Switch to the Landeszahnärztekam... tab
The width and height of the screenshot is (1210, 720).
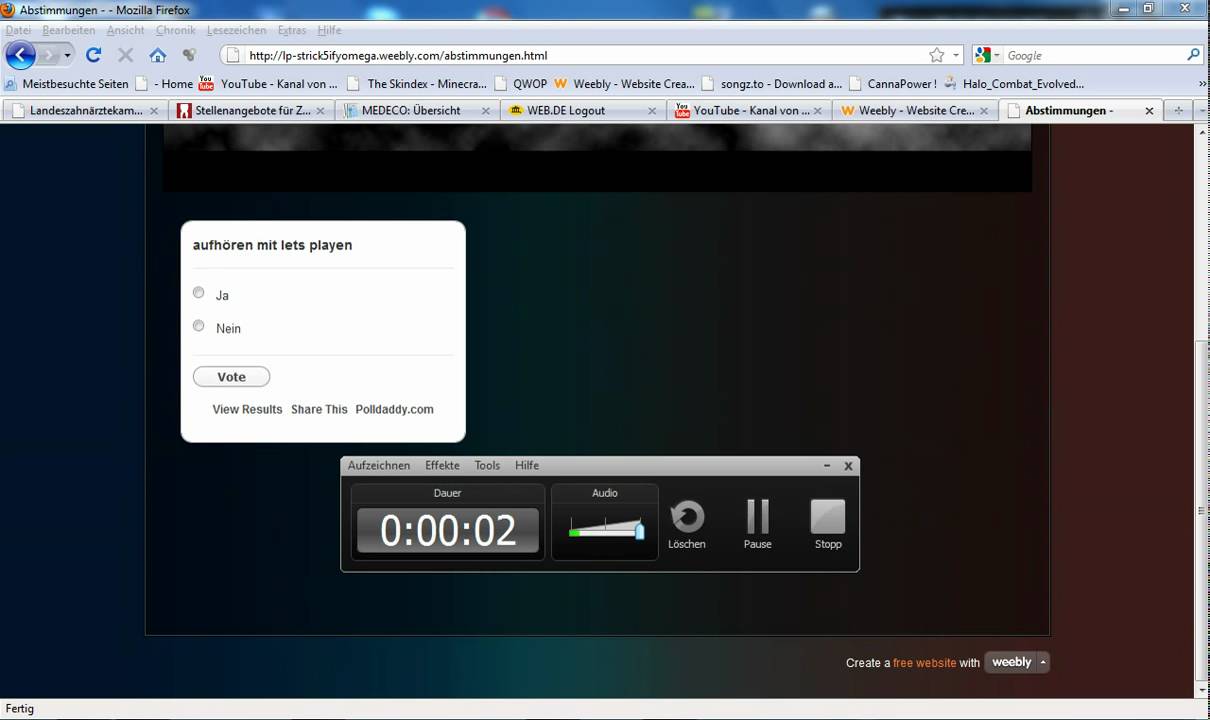coord(85,111)
